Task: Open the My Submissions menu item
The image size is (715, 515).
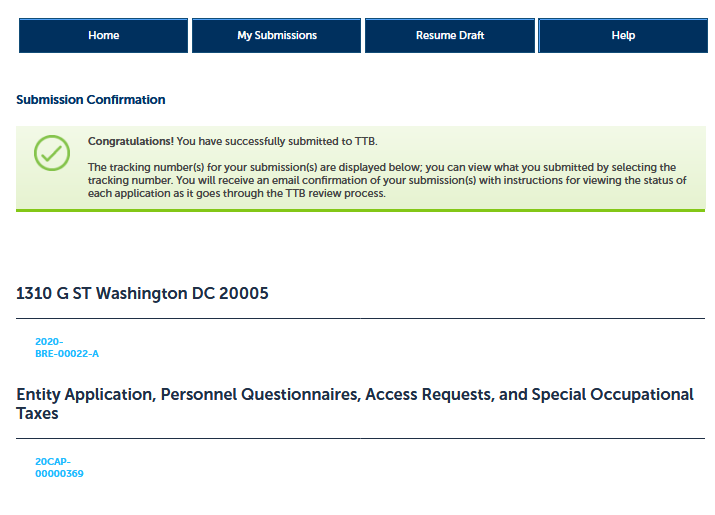Action: [277, 36]
